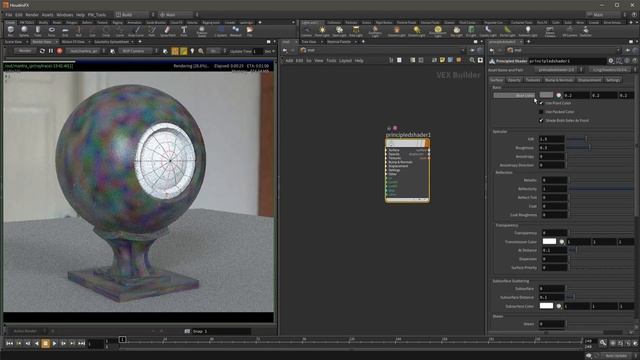Open the Windows menu
Screen dimensions: 640x360
tap(64, 15)
